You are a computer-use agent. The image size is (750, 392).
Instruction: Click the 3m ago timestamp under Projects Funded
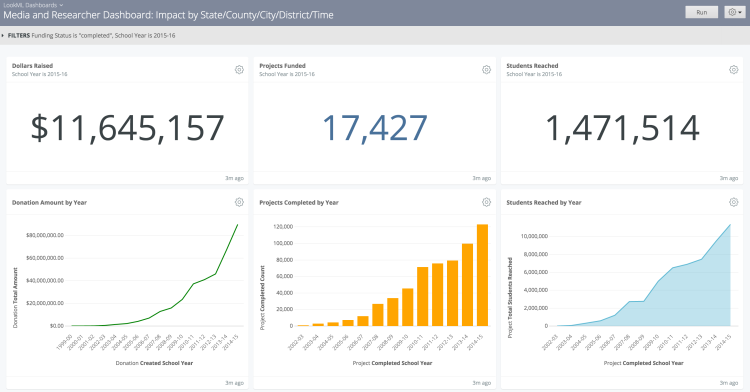pos(482,178)
